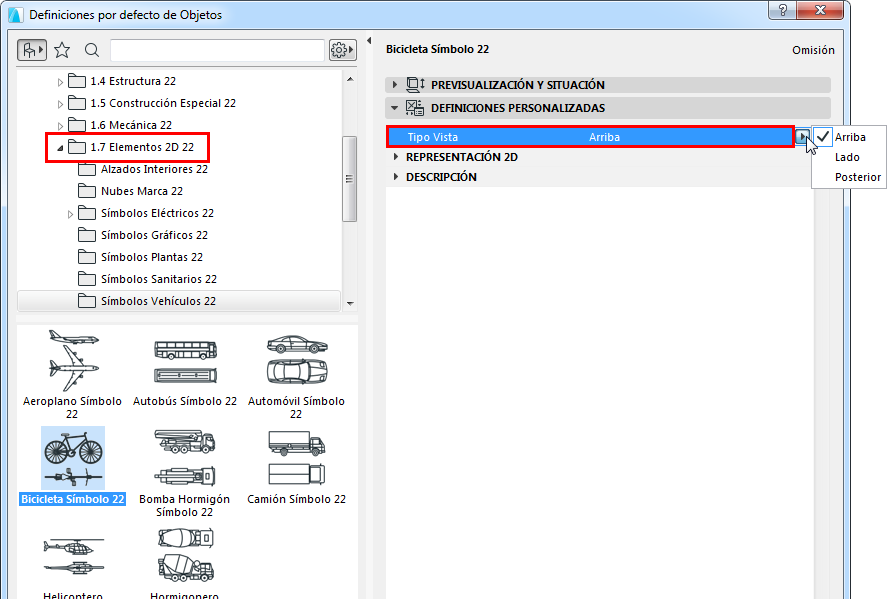Toggle the folder view mode button
The image size is (887, 599).
tap(32, 50)
